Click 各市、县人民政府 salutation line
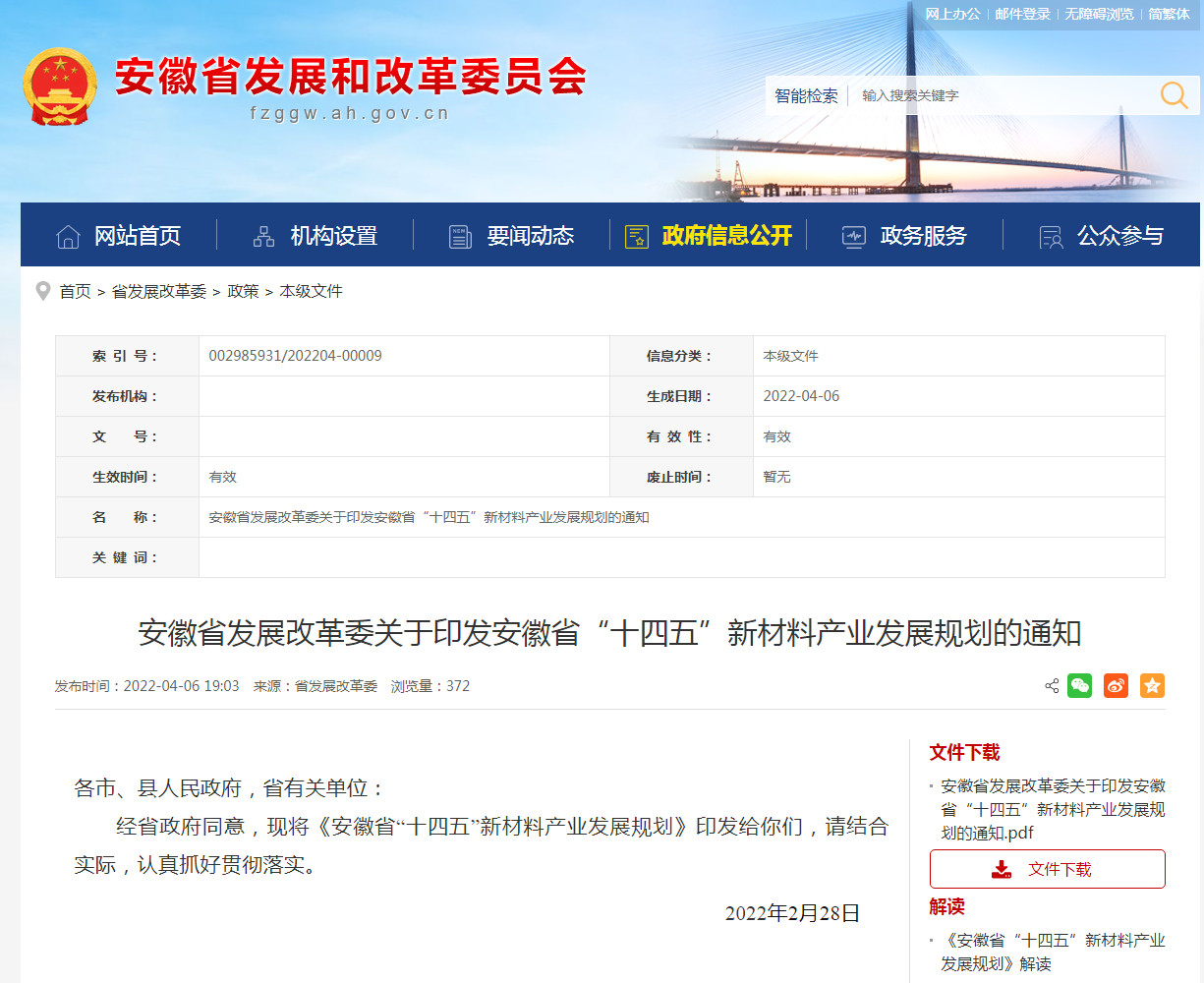 231,788
